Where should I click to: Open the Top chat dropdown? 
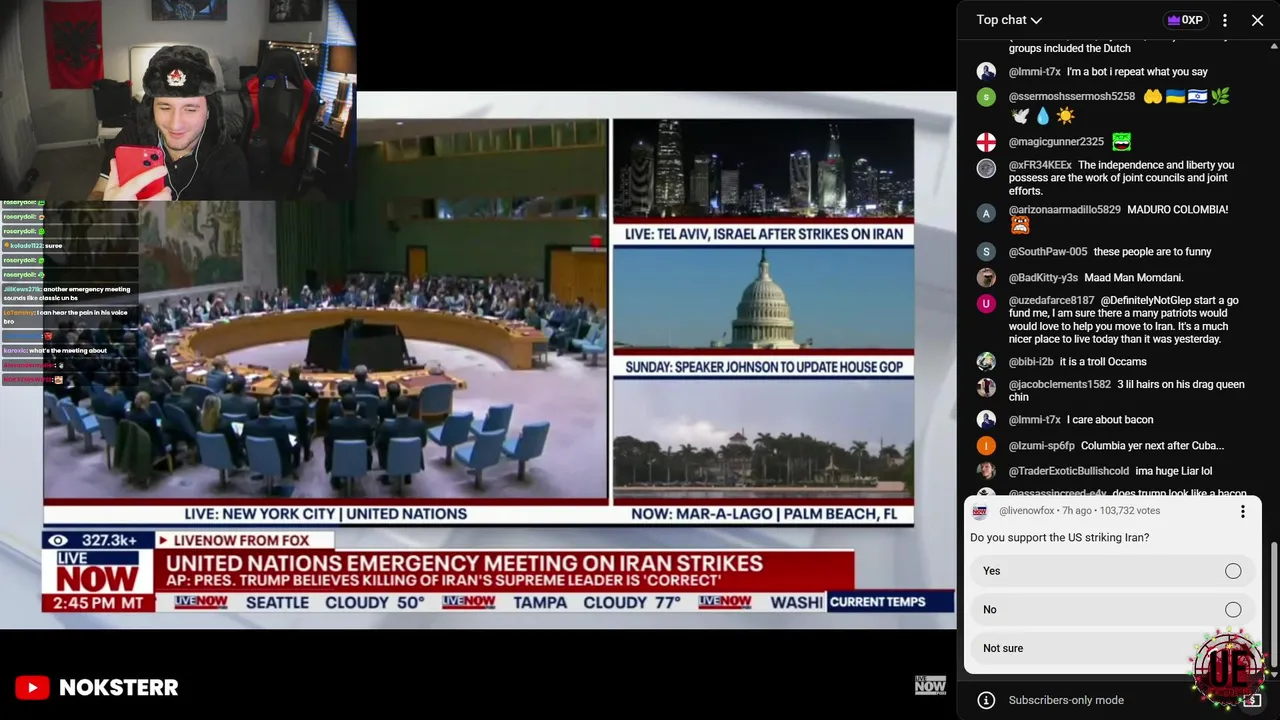pos(1009,20)
